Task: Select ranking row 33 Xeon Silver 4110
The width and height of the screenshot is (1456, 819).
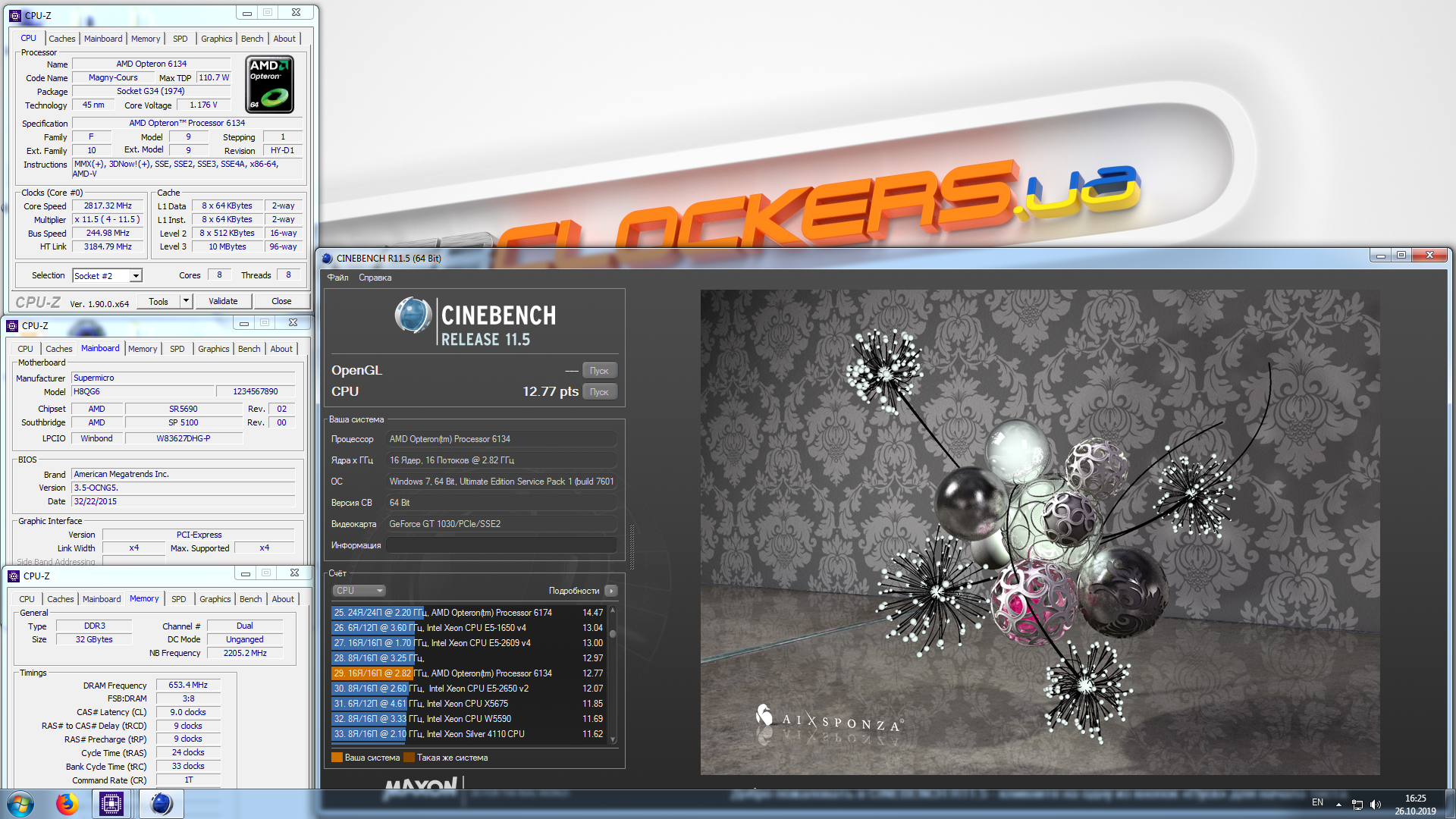Action: [x=469, y=734]
